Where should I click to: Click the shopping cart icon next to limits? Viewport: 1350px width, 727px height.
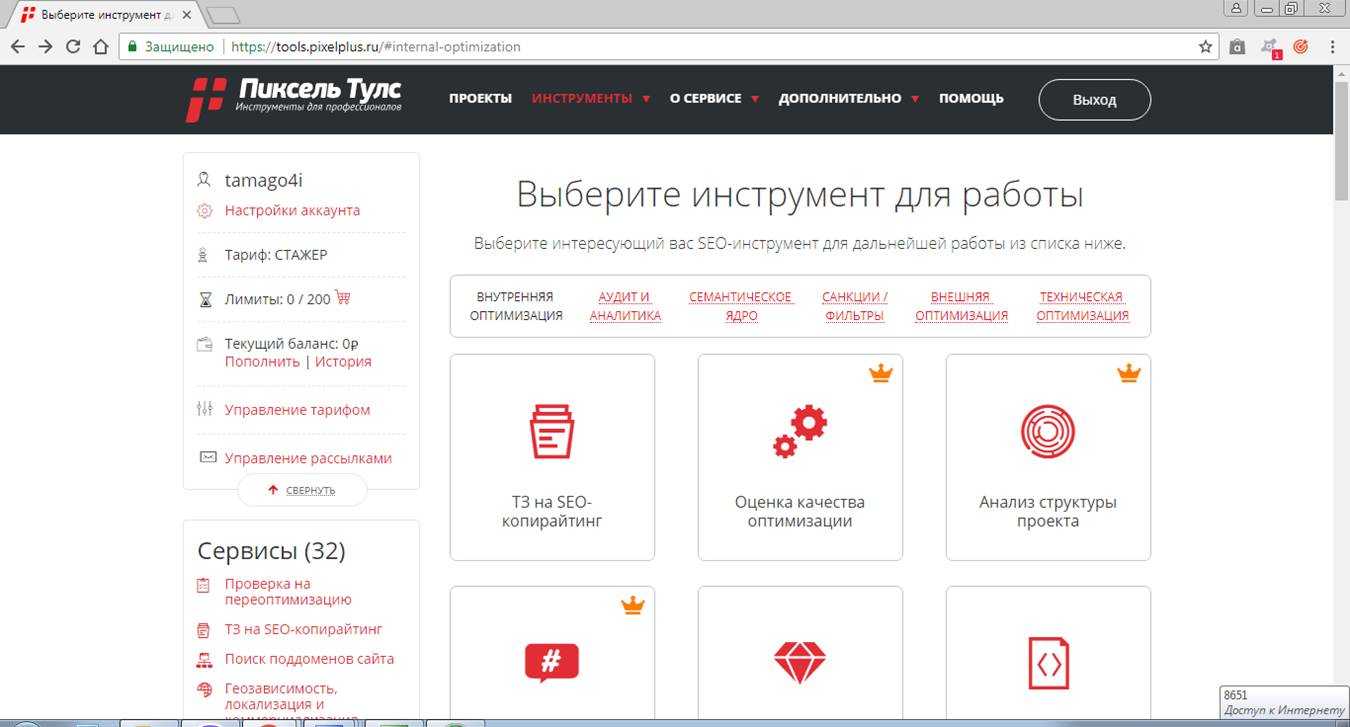coord(343,298)
